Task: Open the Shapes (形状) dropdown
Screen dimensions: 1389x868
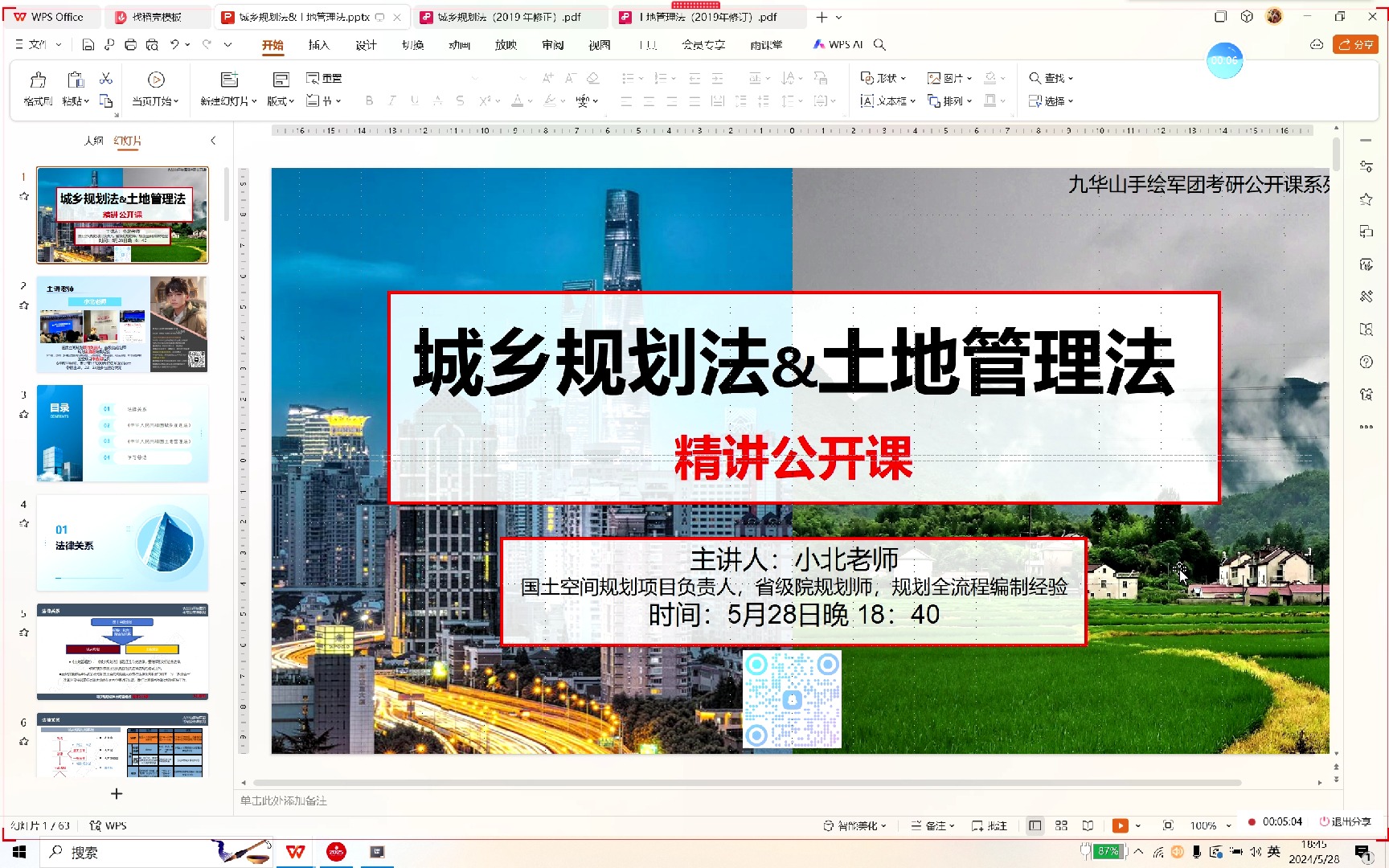Action: pyautogui.click(x=883, y=78)
